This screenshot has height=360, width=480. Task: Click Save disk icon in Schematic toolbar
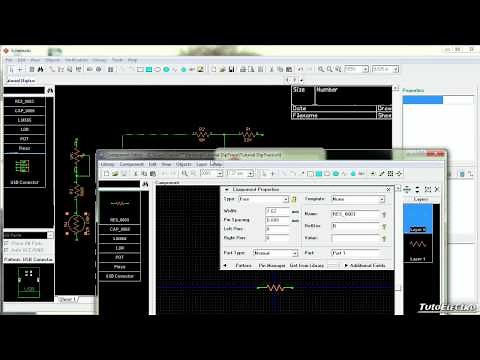click(231, 69)
